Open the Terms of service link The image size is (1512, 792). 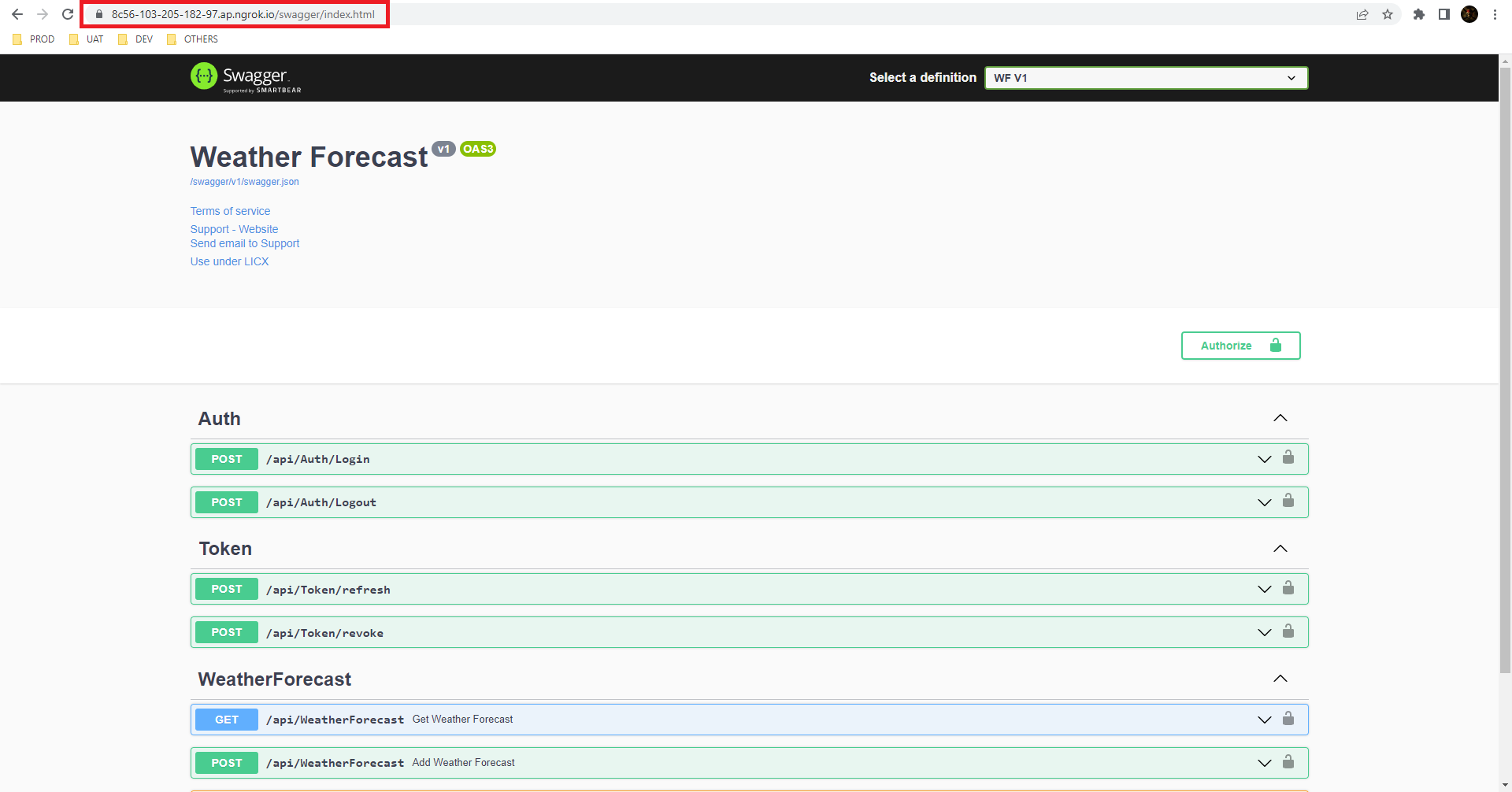tap(230, 211)
